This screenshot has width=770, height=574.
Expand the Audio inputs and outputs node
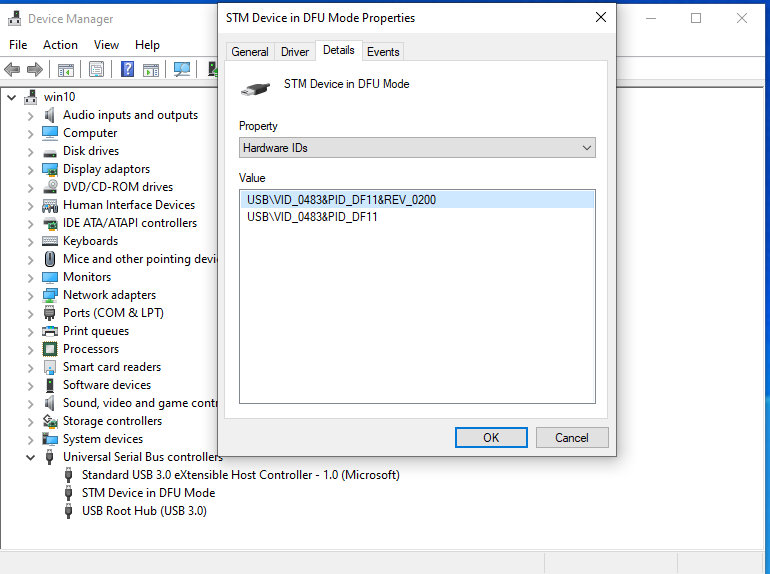[30, 116]
